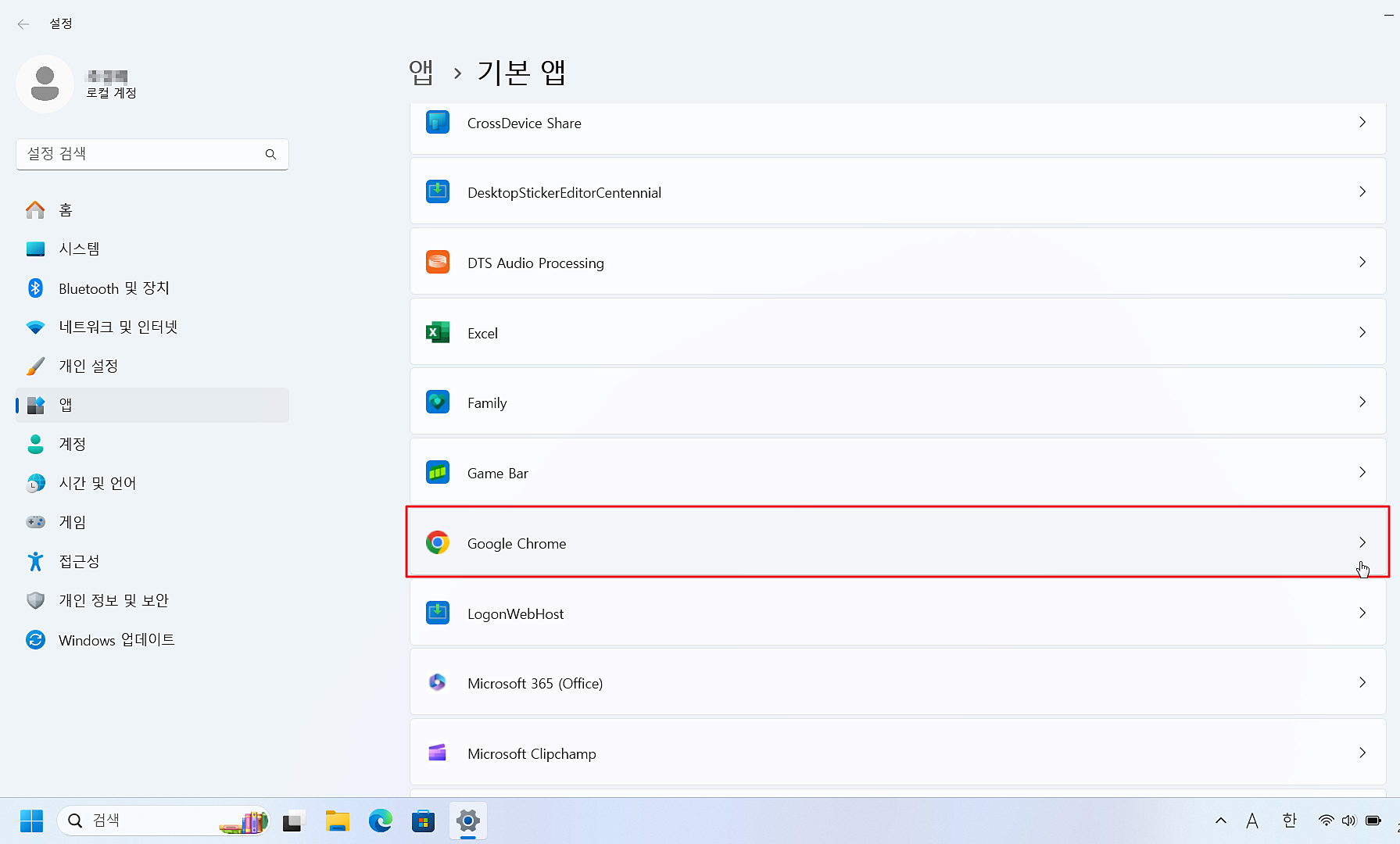Expand Excel row chevron
The height and width of the screenshot is (844, 1400).
(x=1362, y=333)
